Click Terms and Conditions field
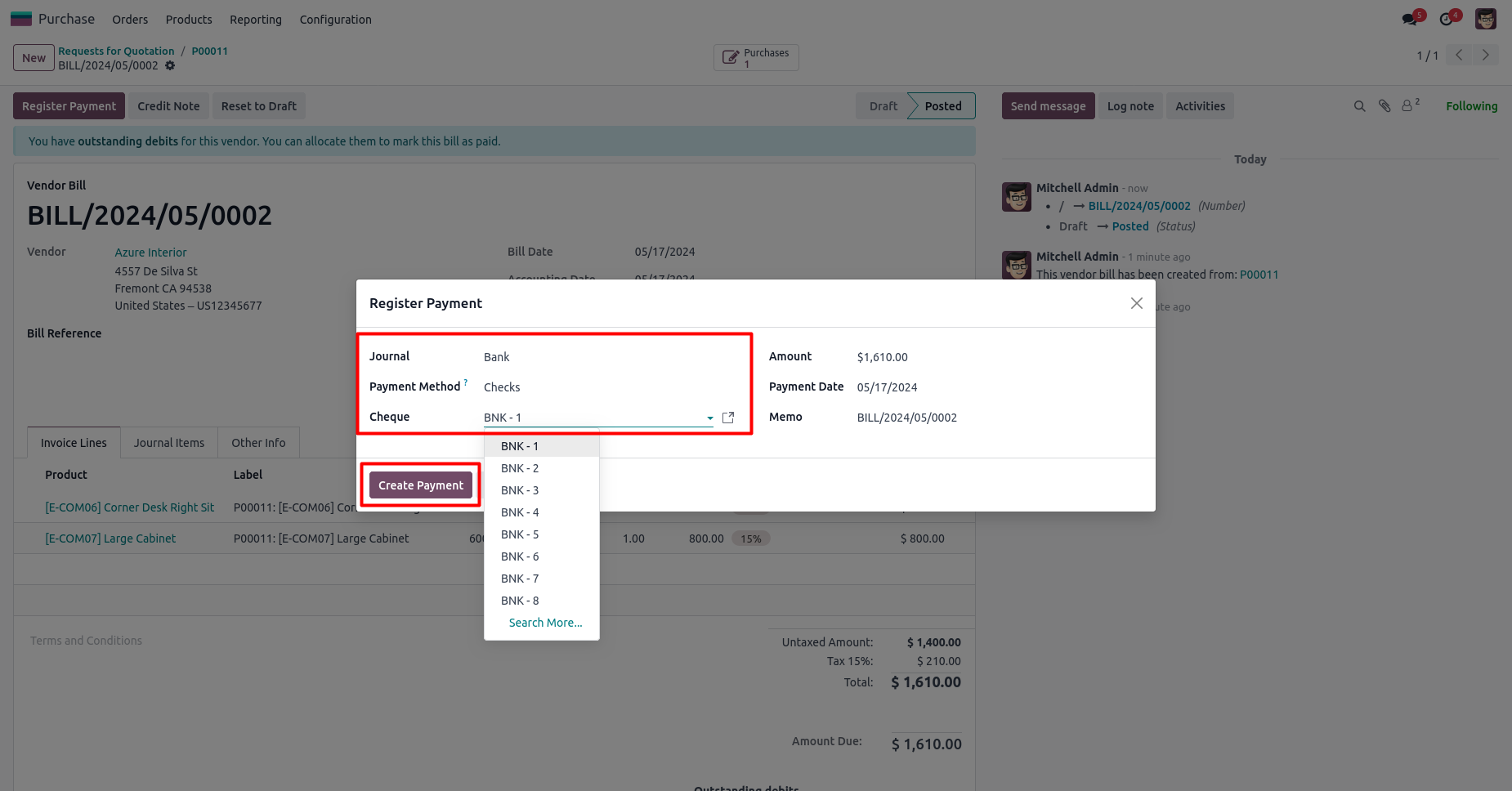Image resolution: width=1512 pixels, height=791 pixels. (x=86, y=641)
